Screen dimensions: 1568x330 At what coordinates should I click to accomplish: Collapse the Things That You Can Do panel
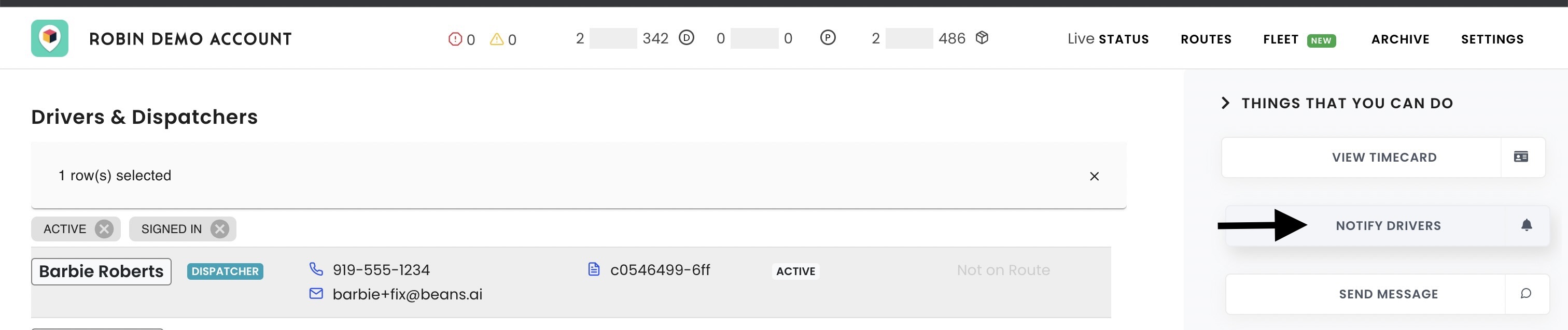pyautogui.click(x=1225, y=103)
